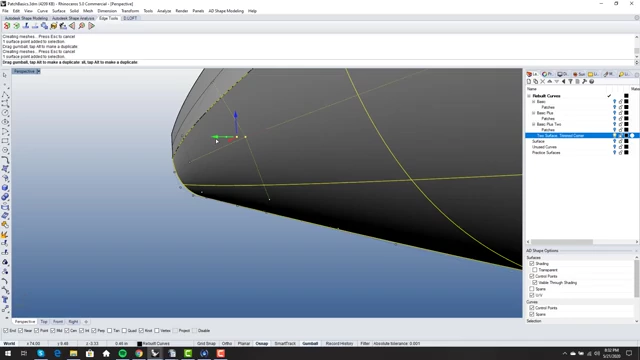Toggle Planar in status bar
The width and height of the screenshot is (640, 360).
(x=244, y=344)
